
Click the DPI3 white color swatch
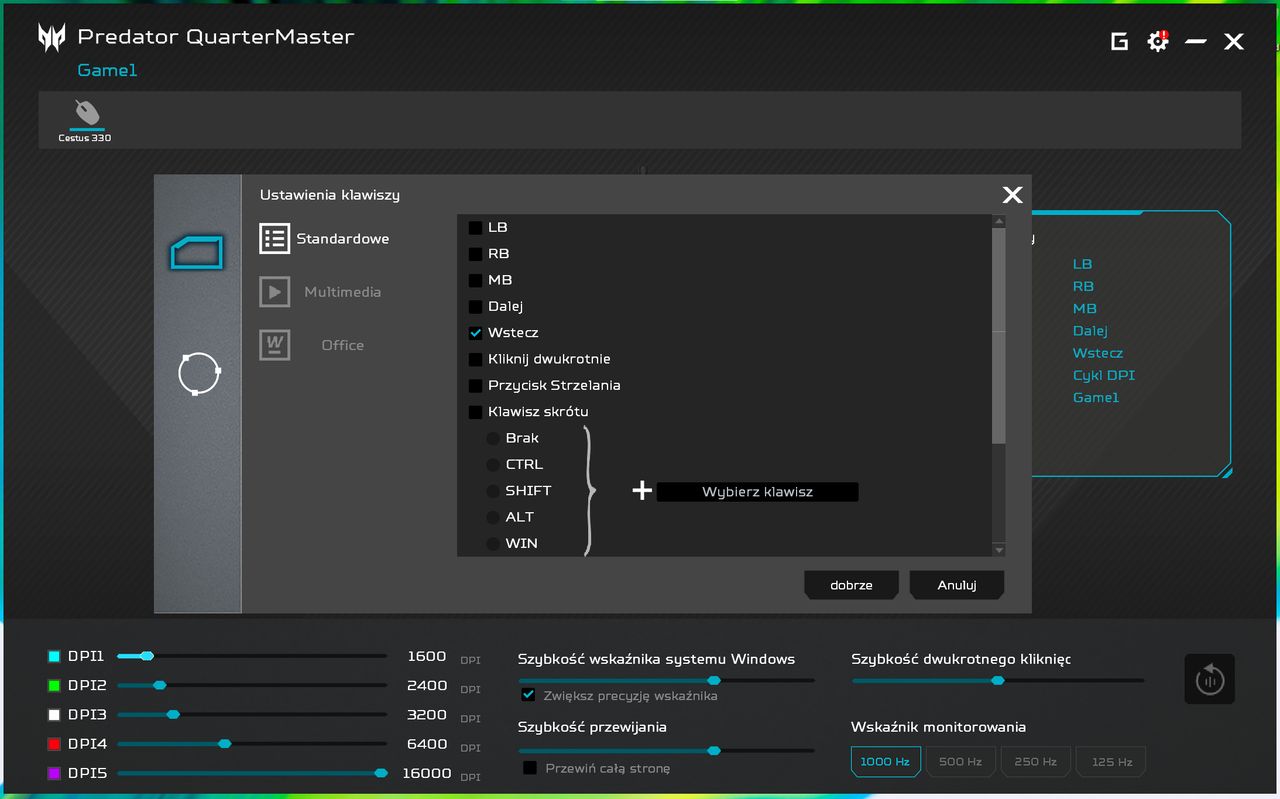click(54, 715)
